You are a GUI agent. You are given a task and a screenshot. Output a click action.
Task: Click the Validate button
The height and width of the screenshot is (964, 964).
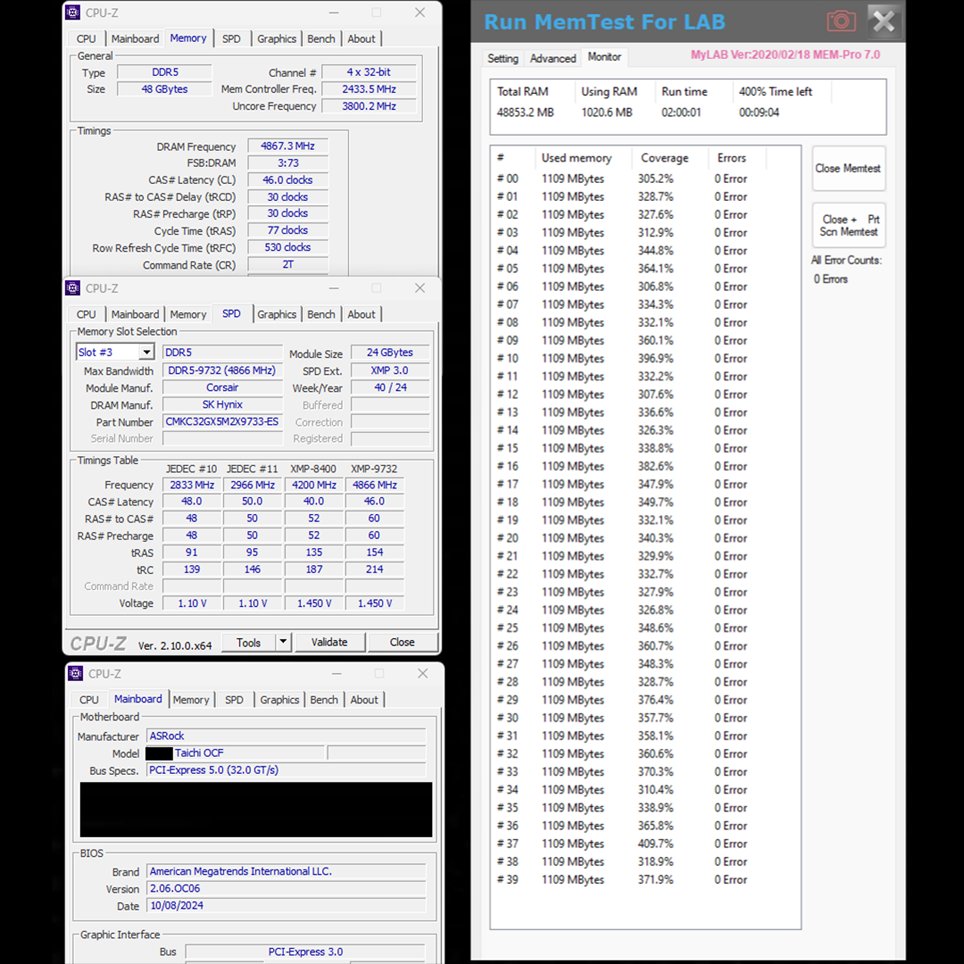[329, 642]
